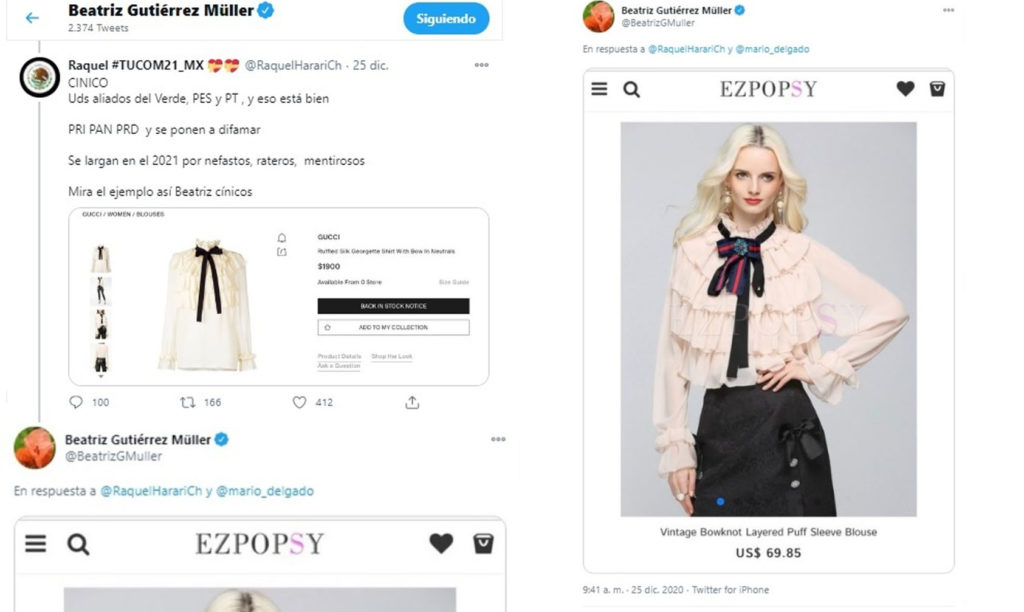
Task: Open search in right EZPOPSY card
Action: pyautogui.click(x=632, y=89)
